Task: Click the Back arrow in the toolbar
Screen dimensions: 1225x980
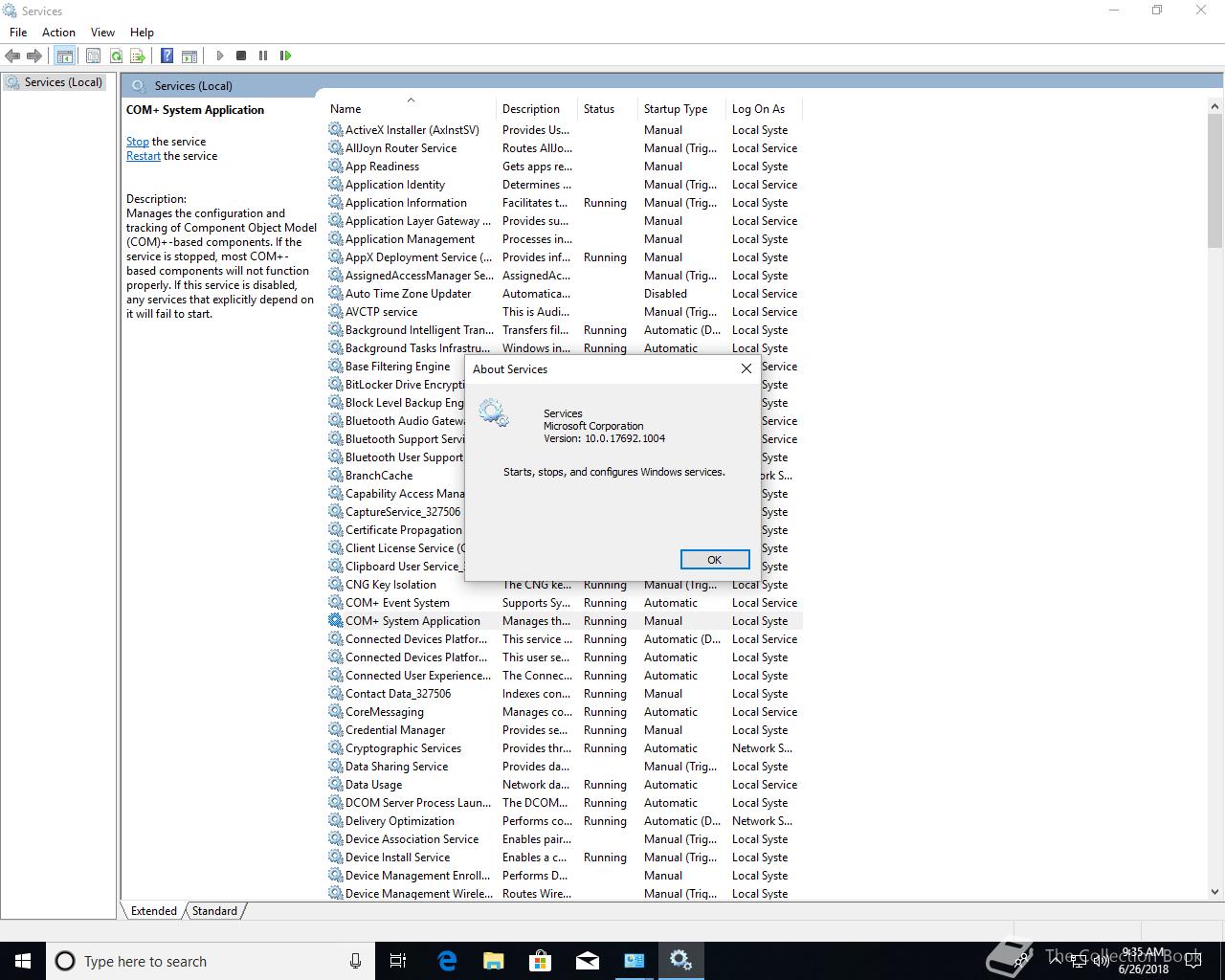Action: tap(13, 56)
